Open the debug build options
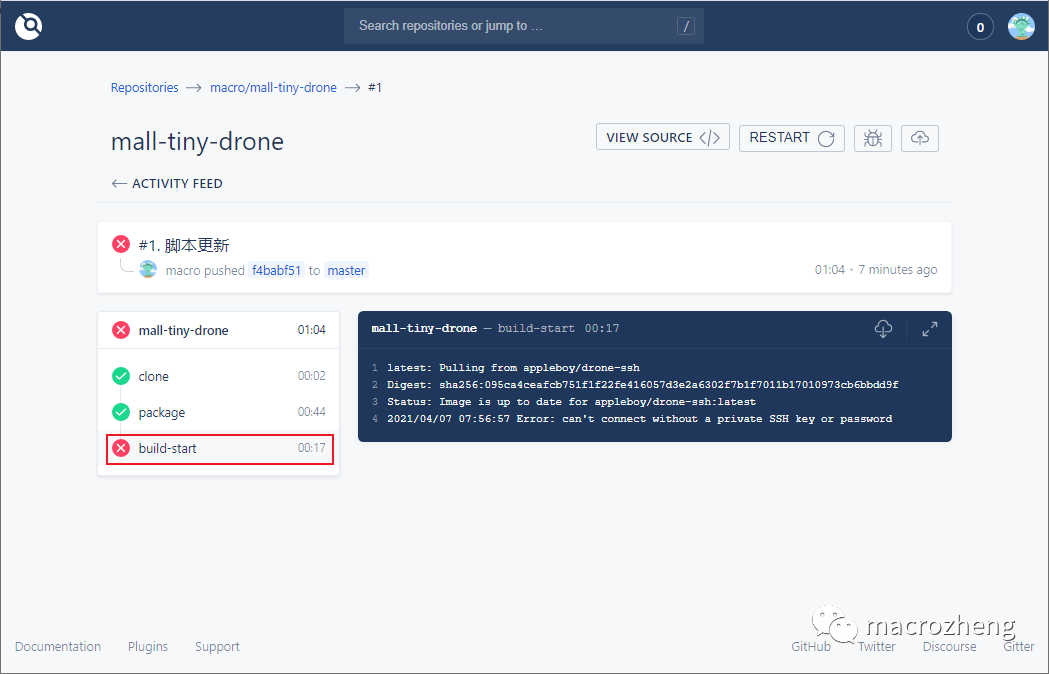Viewport: 1049px width, 674px height. point(872,138)
